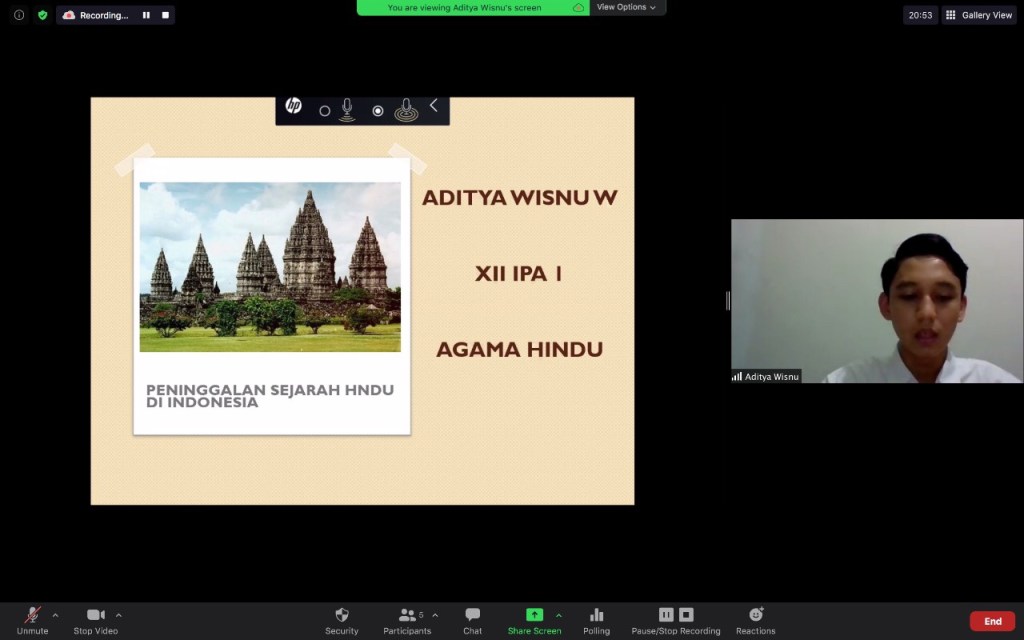This screenshot has width=1024, height=640.
Task: Open the View Options dropdown
Action: (626, 7)
